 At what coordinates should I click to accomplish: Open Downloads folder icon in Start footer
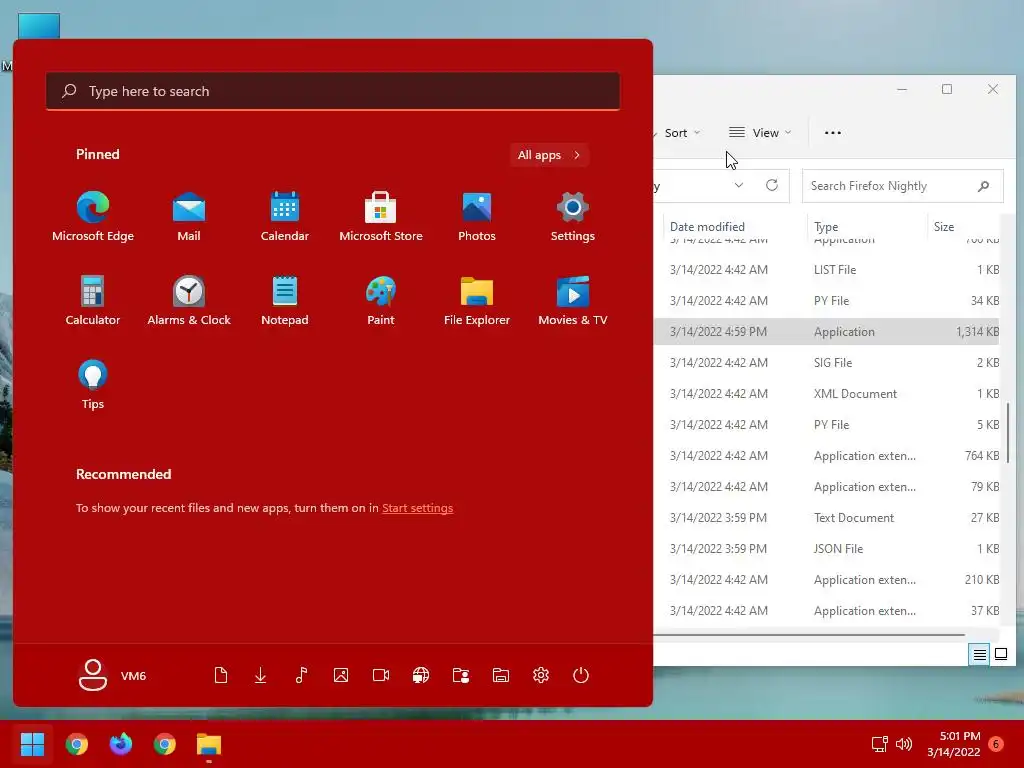click(261, 675)
